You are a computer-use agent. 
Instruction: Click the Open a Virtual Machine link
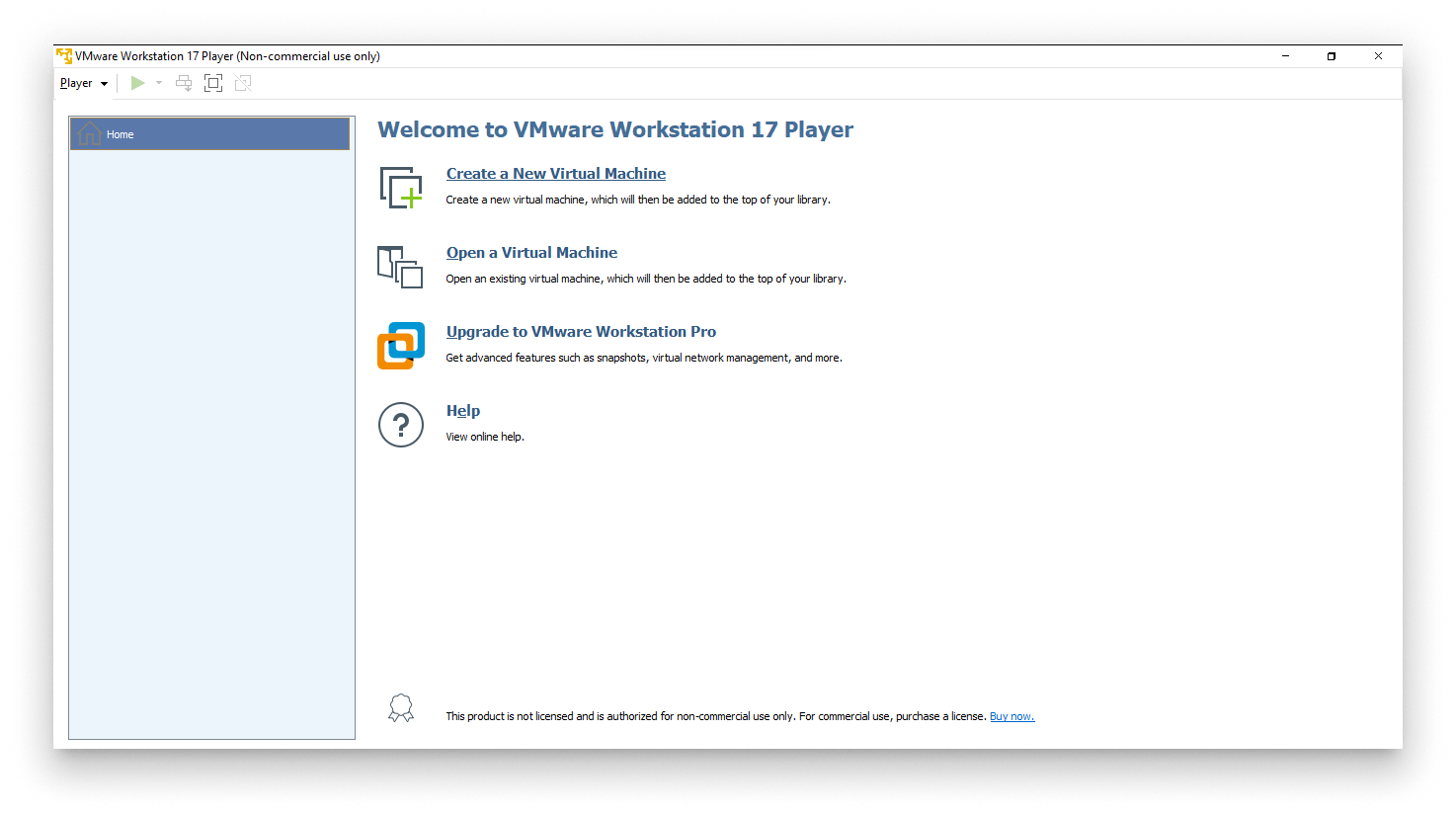click(x=531, y=252)
